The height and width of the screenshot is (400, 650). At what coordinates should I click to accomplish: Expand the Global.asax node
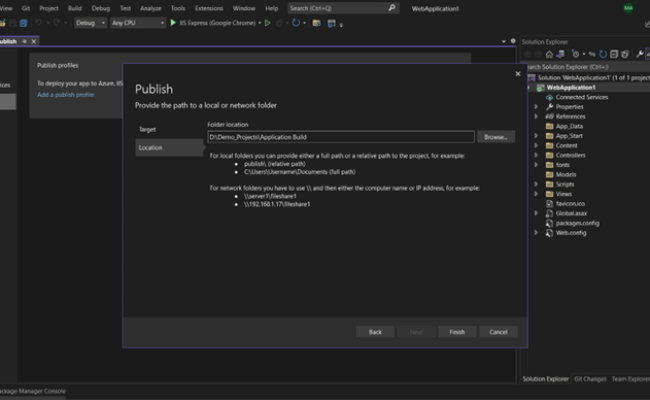coord(536,213)
